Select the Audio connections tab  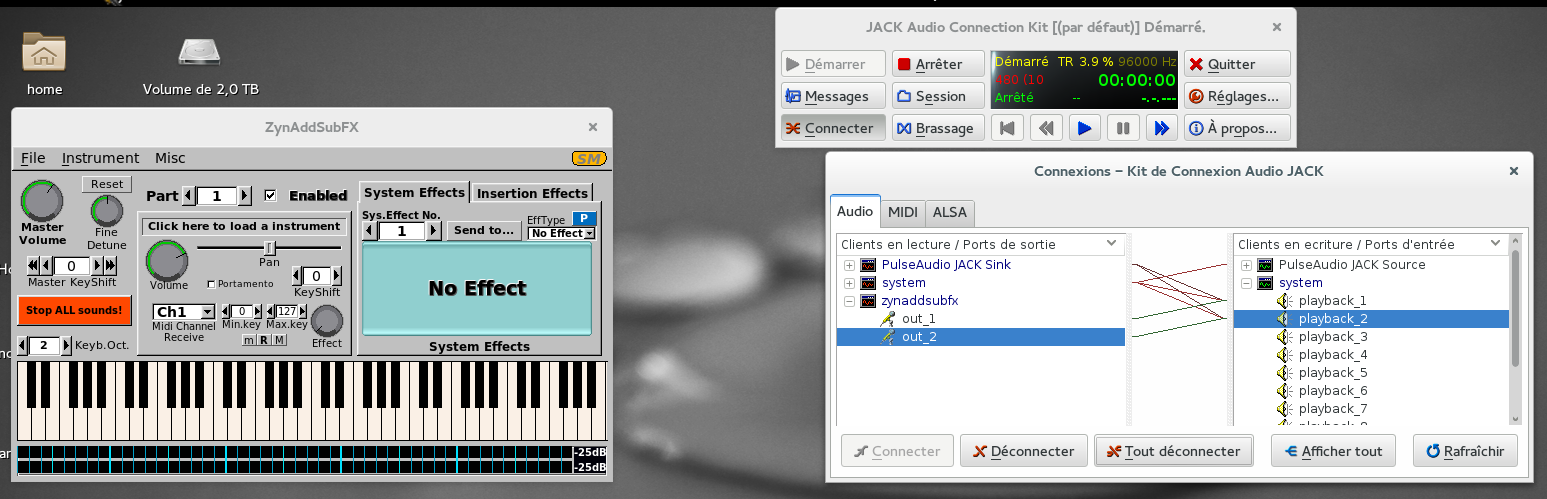(855, 211)
